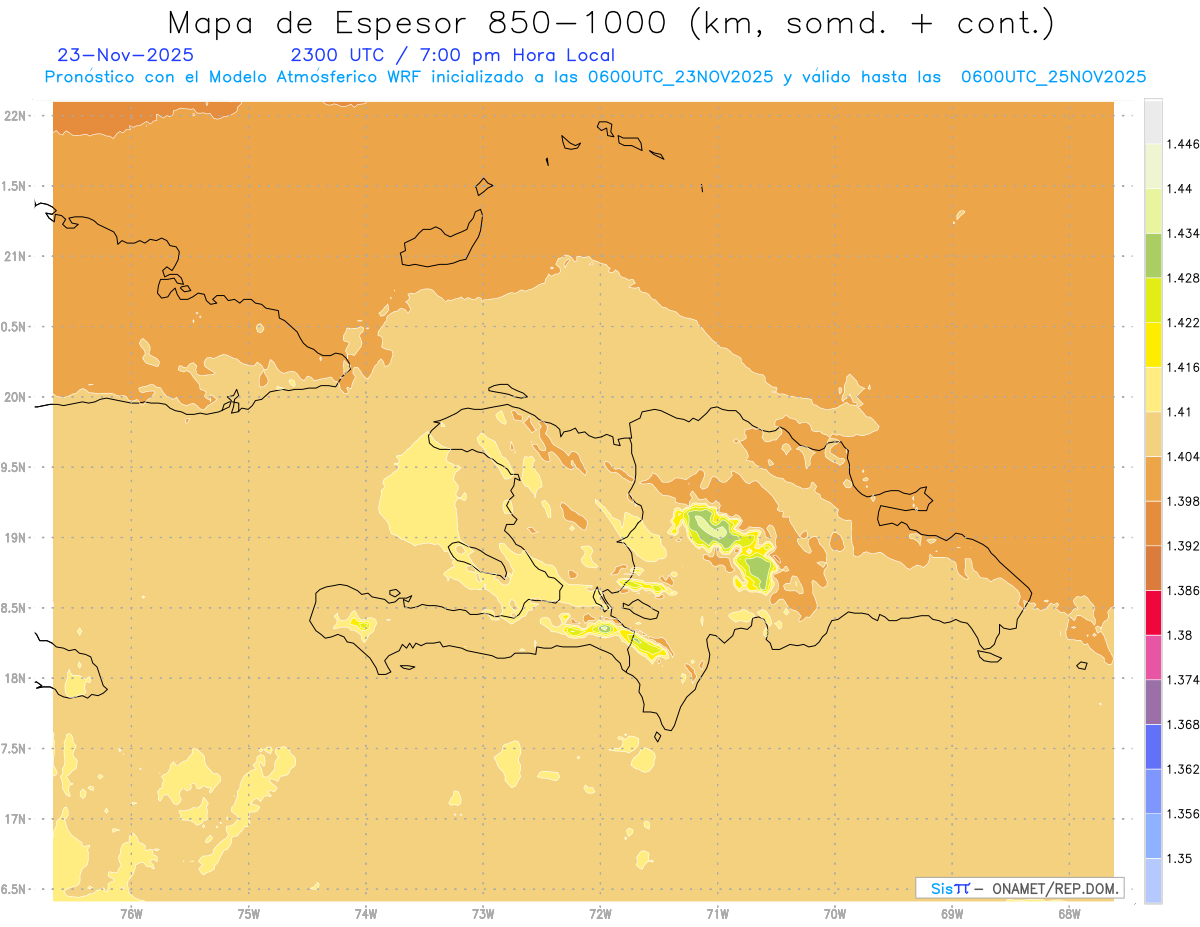
Task: Select the blue legend swatch between 1.362 and 1.368
Action: (x=1153, y=746)
